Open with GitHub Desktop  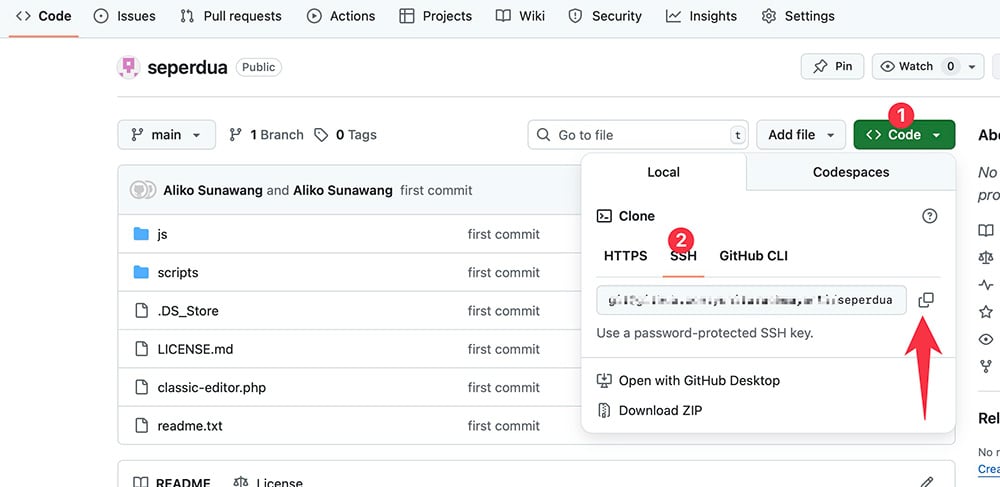click(689, 381)
